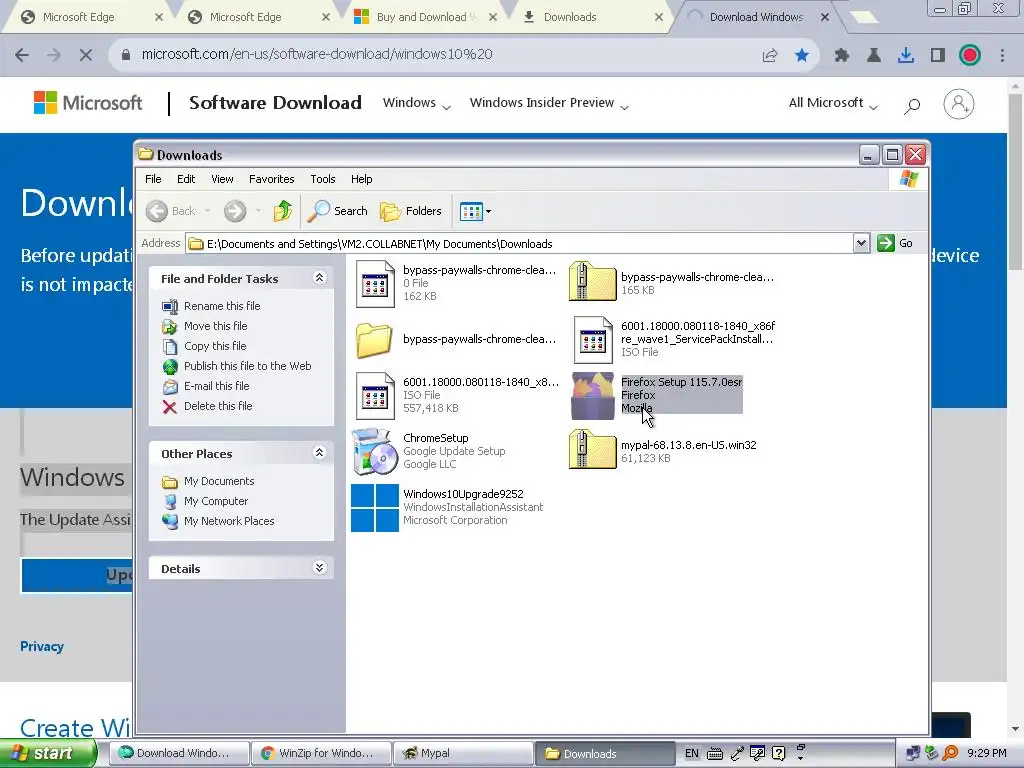Expand Windows Insider Preview dropdown

549,103
